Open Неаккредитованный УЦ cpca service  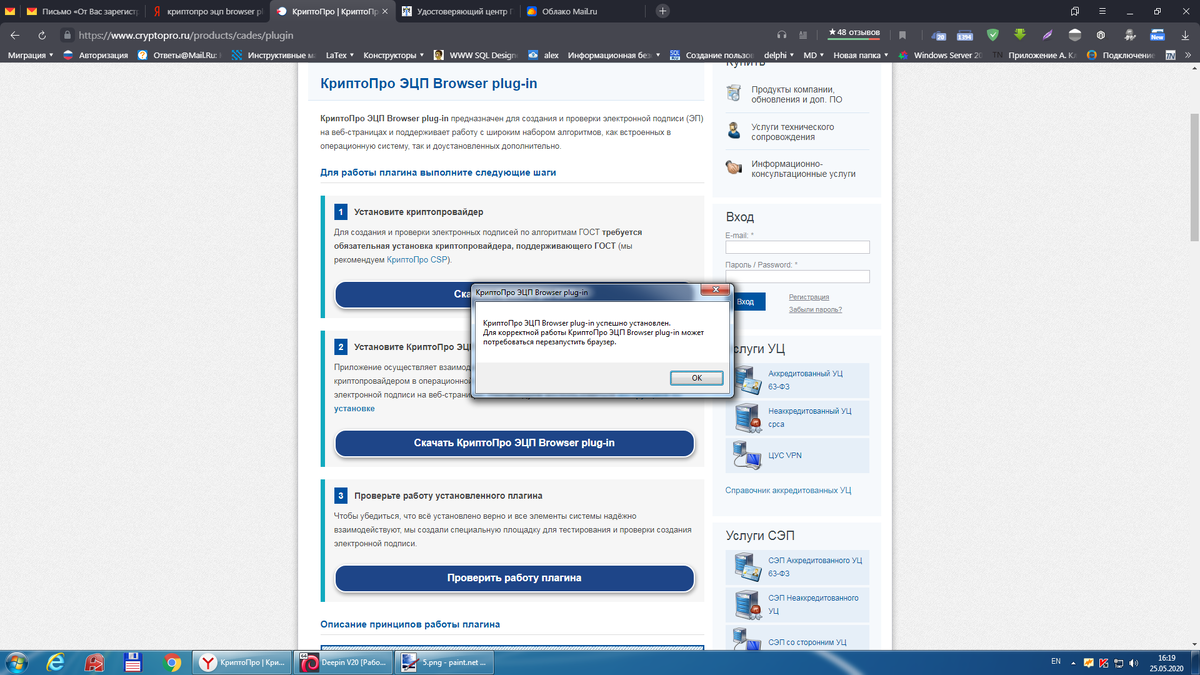(x=797, y=417)
